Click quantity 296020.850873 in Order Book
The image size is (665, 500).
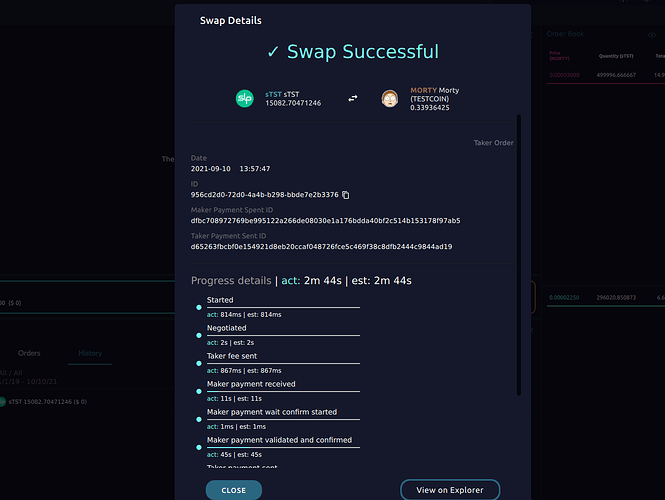point(616,298)
